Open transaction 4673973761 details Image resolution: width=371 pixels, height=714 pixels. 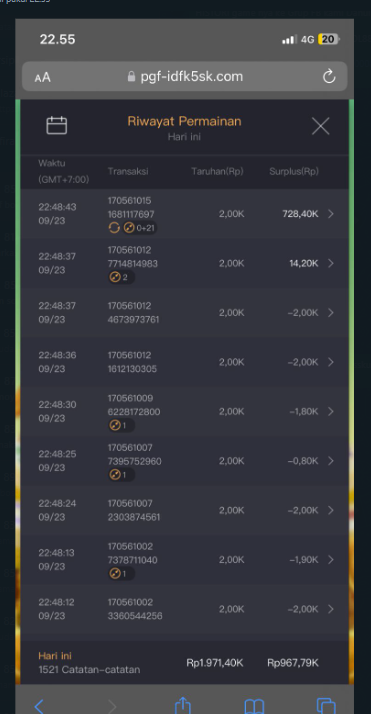pos(184,312)
